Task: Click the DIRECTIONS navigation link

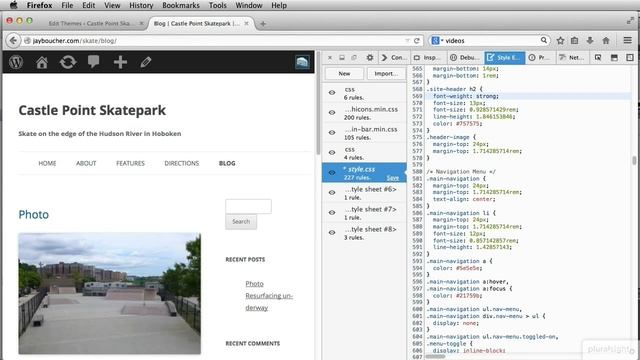Action: point(182,163)
